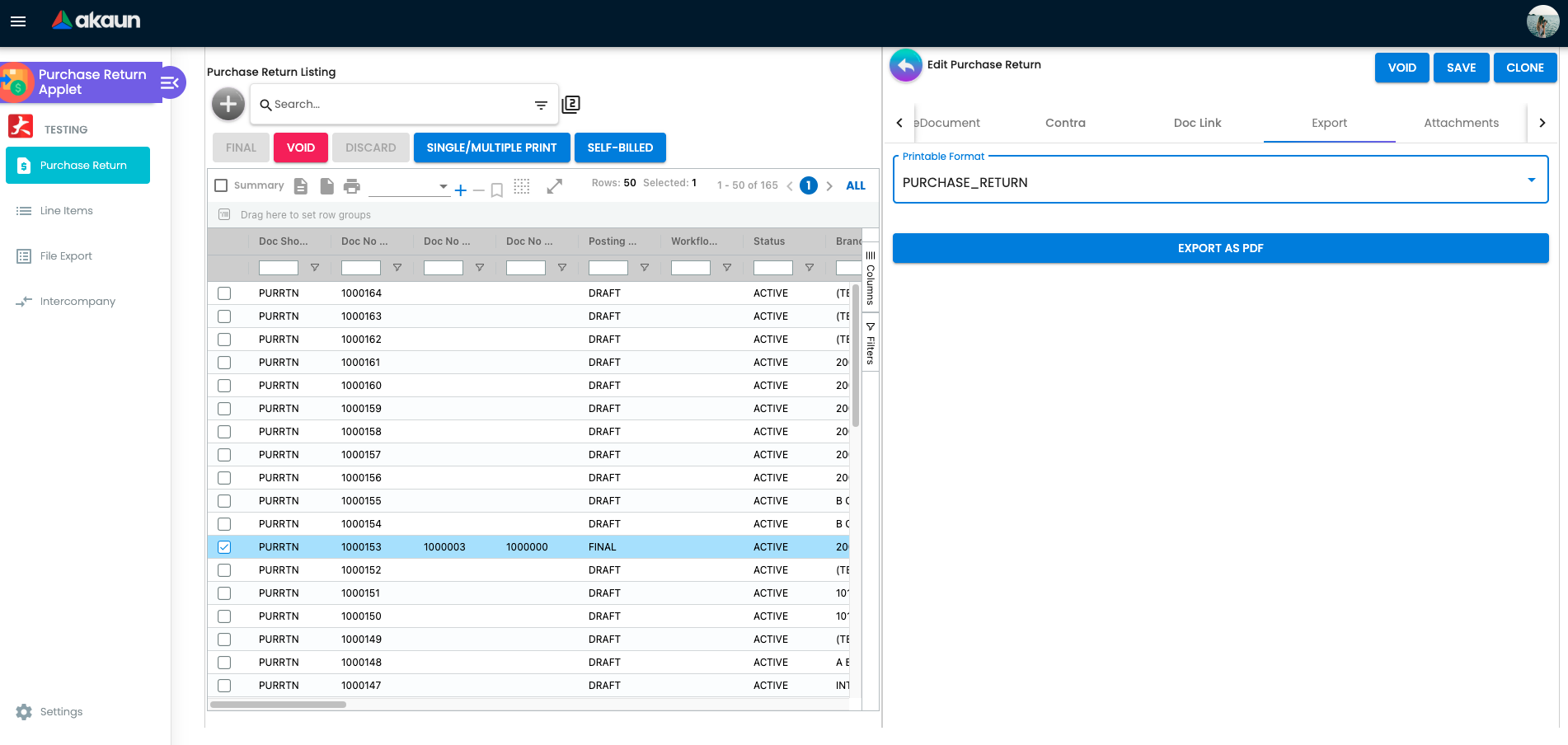Select checkbox for row 1000157
1568x745 pixels.
(224, 455)
